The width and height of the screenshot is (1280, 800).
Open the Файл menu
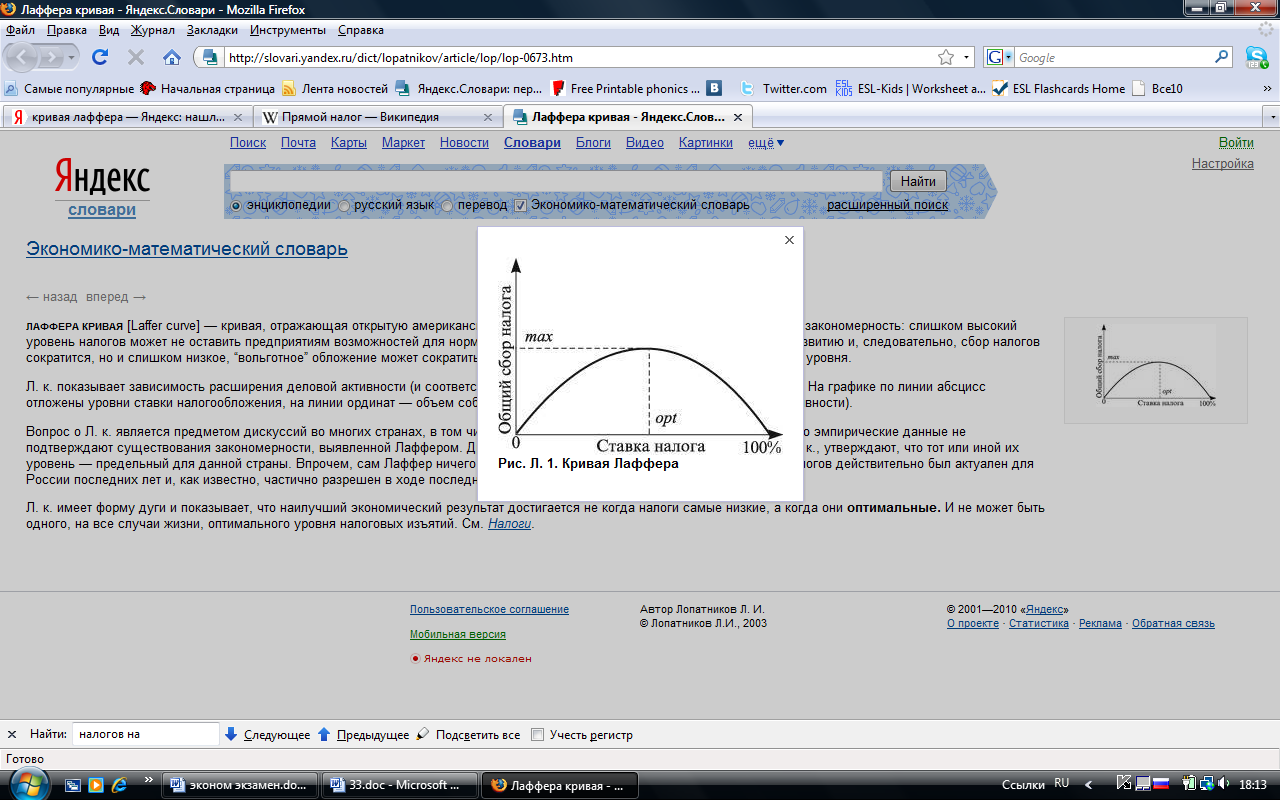click(x=21, y=30)
